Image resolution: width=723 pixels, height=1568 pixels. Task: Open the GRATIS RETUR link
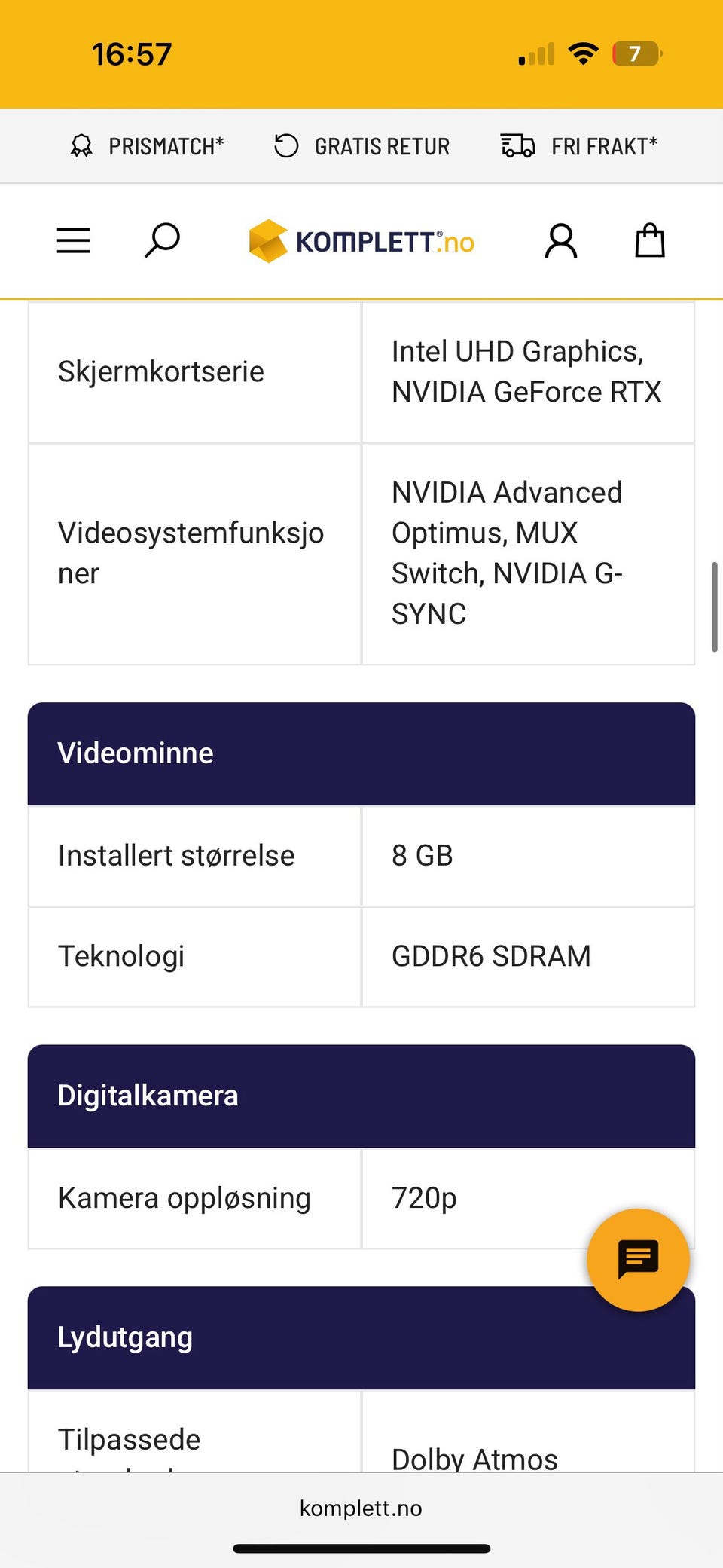click(x=382, y=146)
